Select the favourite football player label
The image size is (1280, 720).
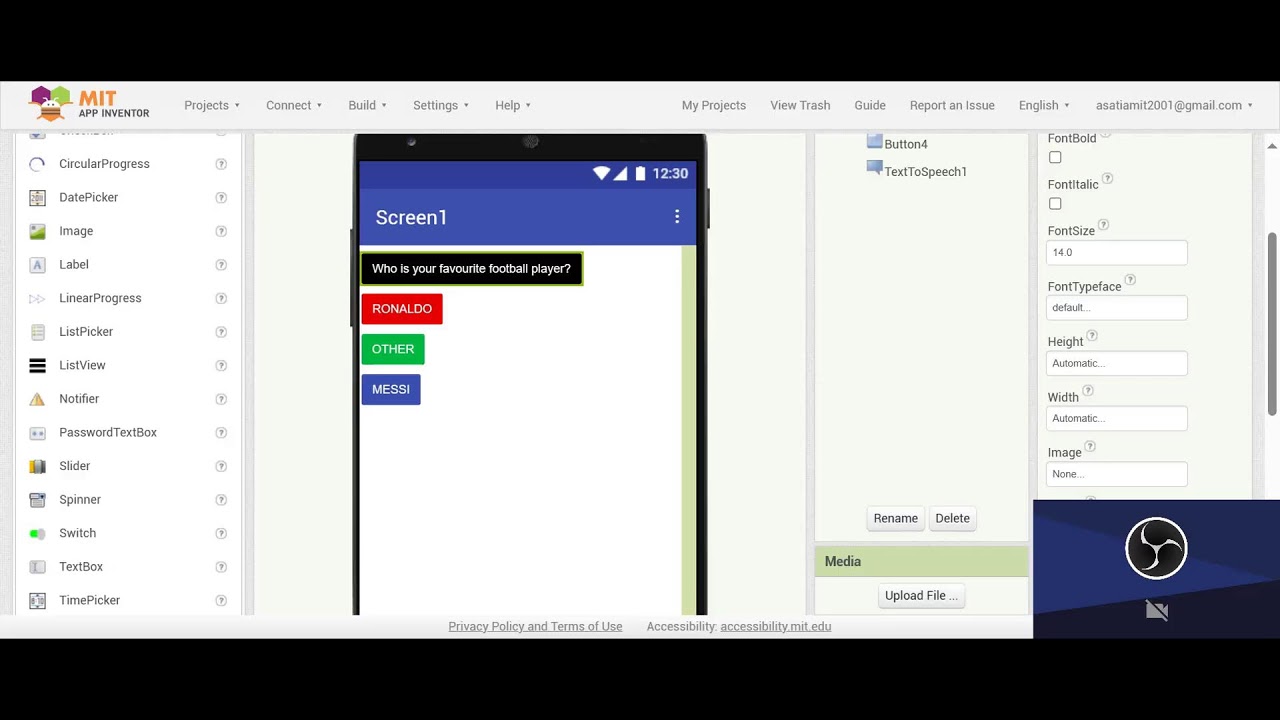click(471, 269)
